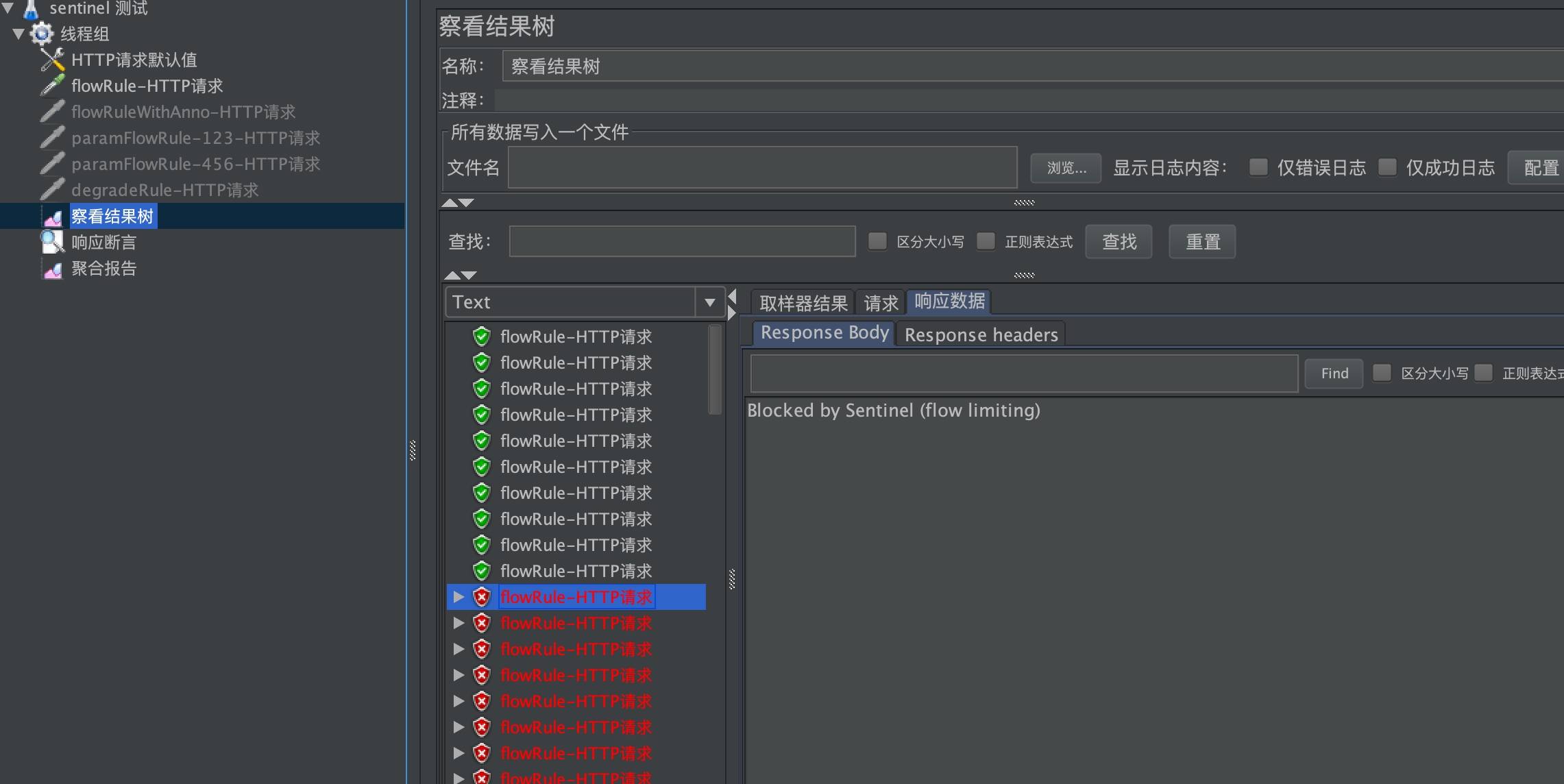This screenshot has height=784, width=1564.
Task: Enable the errors-only log checkbox
Action: coord(1258,167)
